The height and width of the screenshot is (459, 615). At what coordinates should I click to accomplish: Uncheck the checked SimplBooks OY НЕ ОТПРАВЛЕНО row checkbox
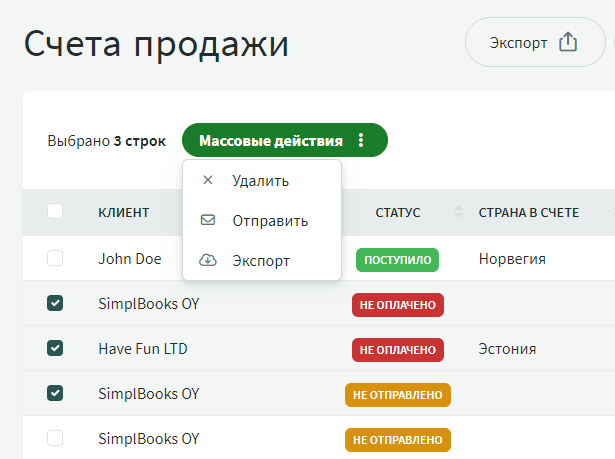[55, 393]
